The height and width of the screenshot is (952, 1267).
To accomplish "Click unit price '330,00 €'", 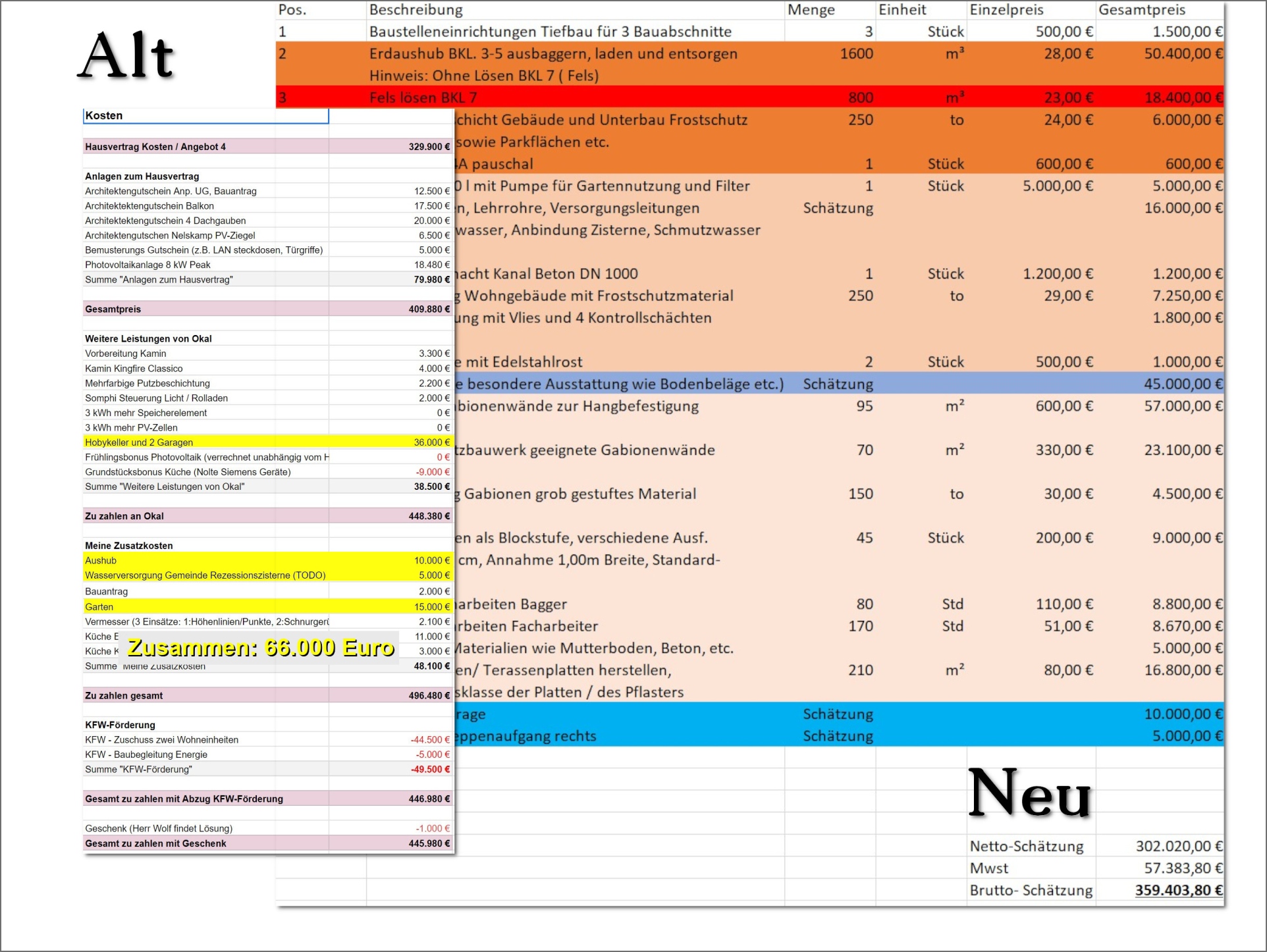I will point(1064,450).
